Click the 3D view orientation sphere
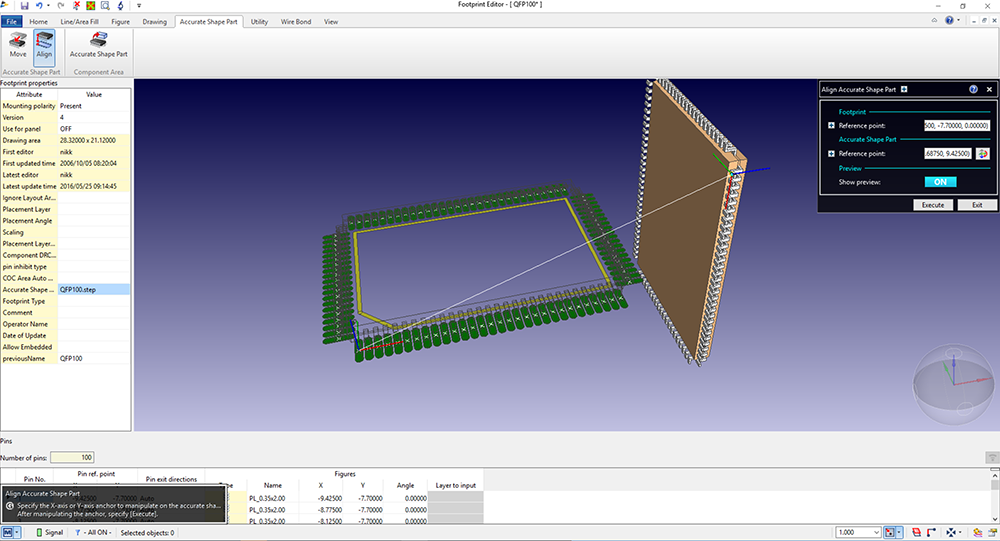 point(951,382)
